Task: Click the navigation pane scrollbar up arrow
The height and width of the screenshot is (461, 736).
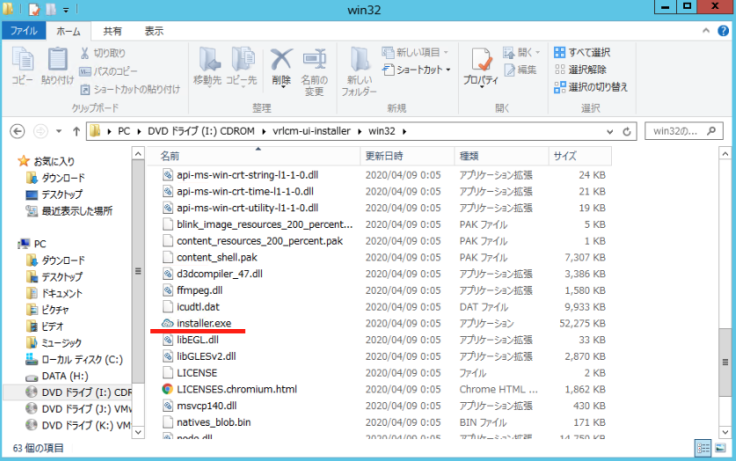Action: pyautogui.click(x=138, y=154)
